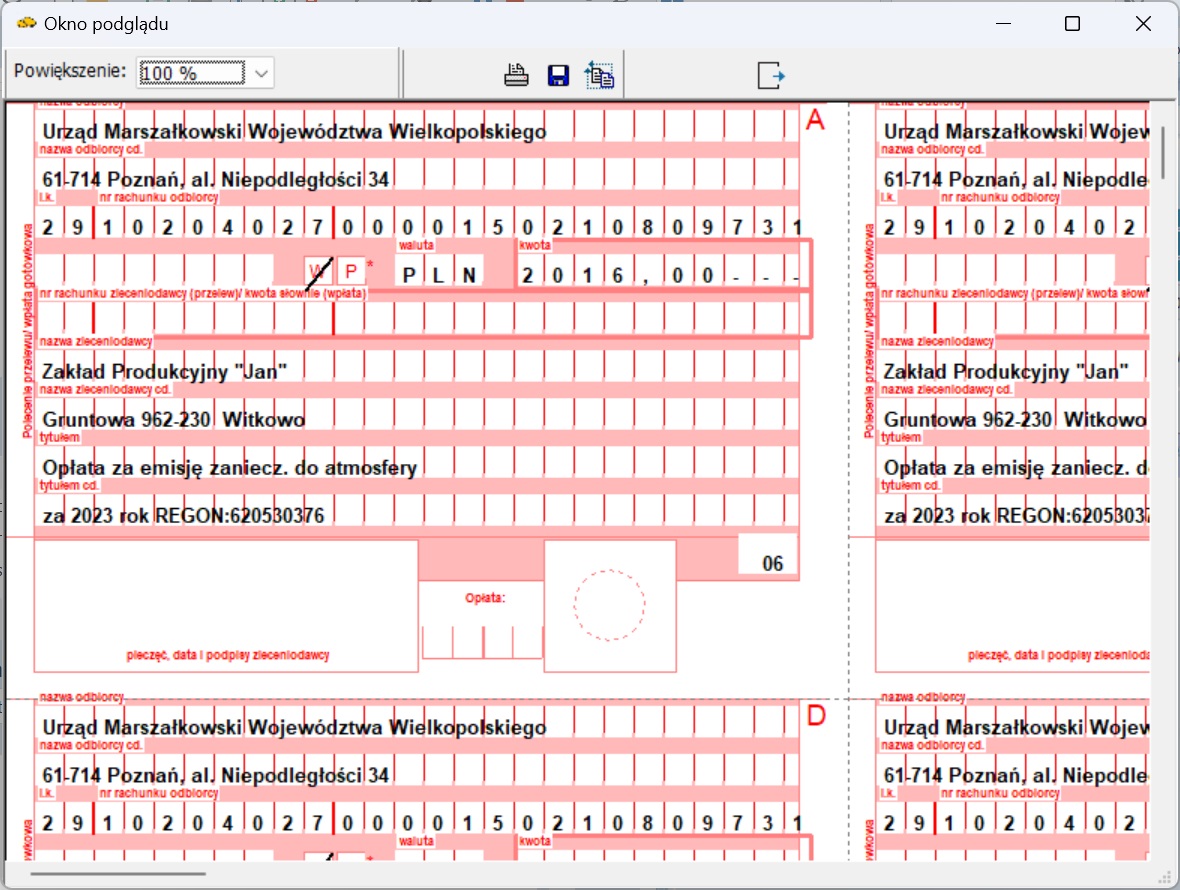The height and width of the screenshot is (890, 1180).
Task: Copy the preview pages to clipboard
Action: (x=599, y=75)
